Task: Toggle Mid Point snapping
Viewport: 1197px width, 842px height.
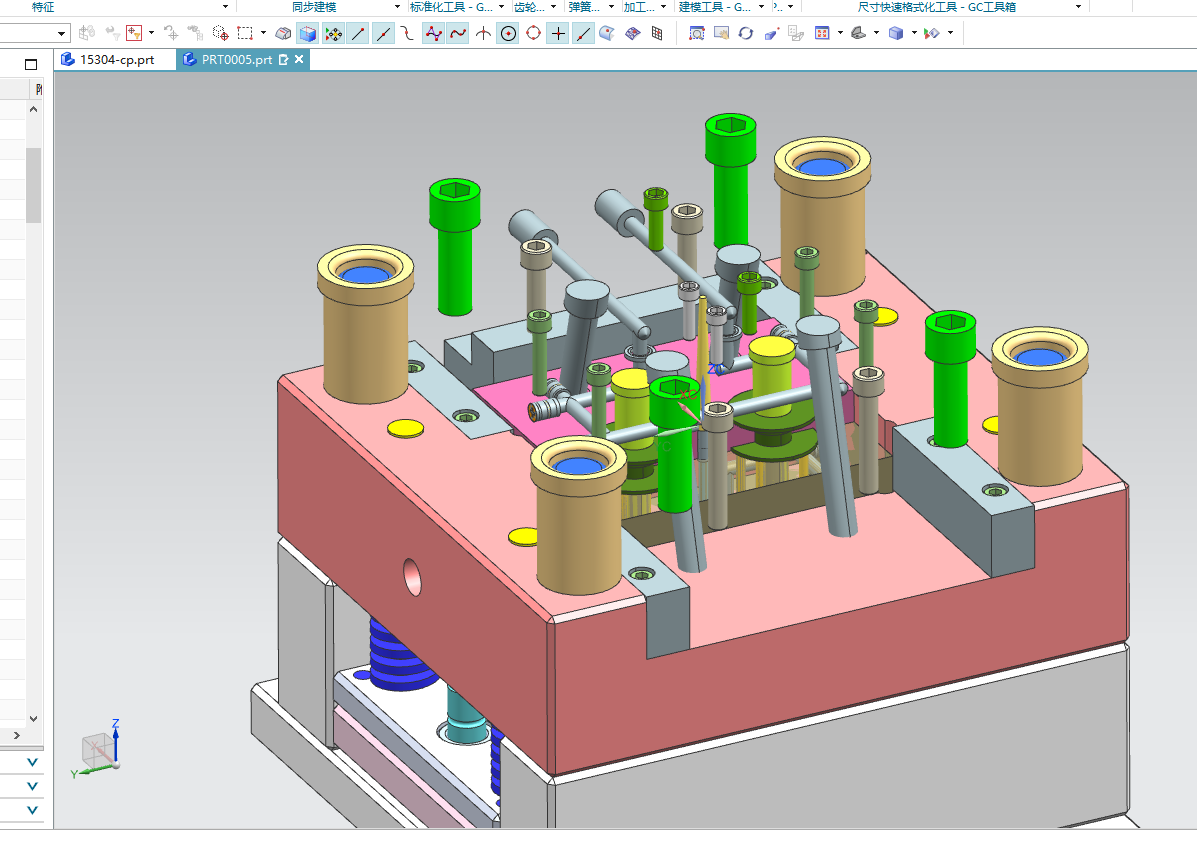Action: [x=383, y=34]
